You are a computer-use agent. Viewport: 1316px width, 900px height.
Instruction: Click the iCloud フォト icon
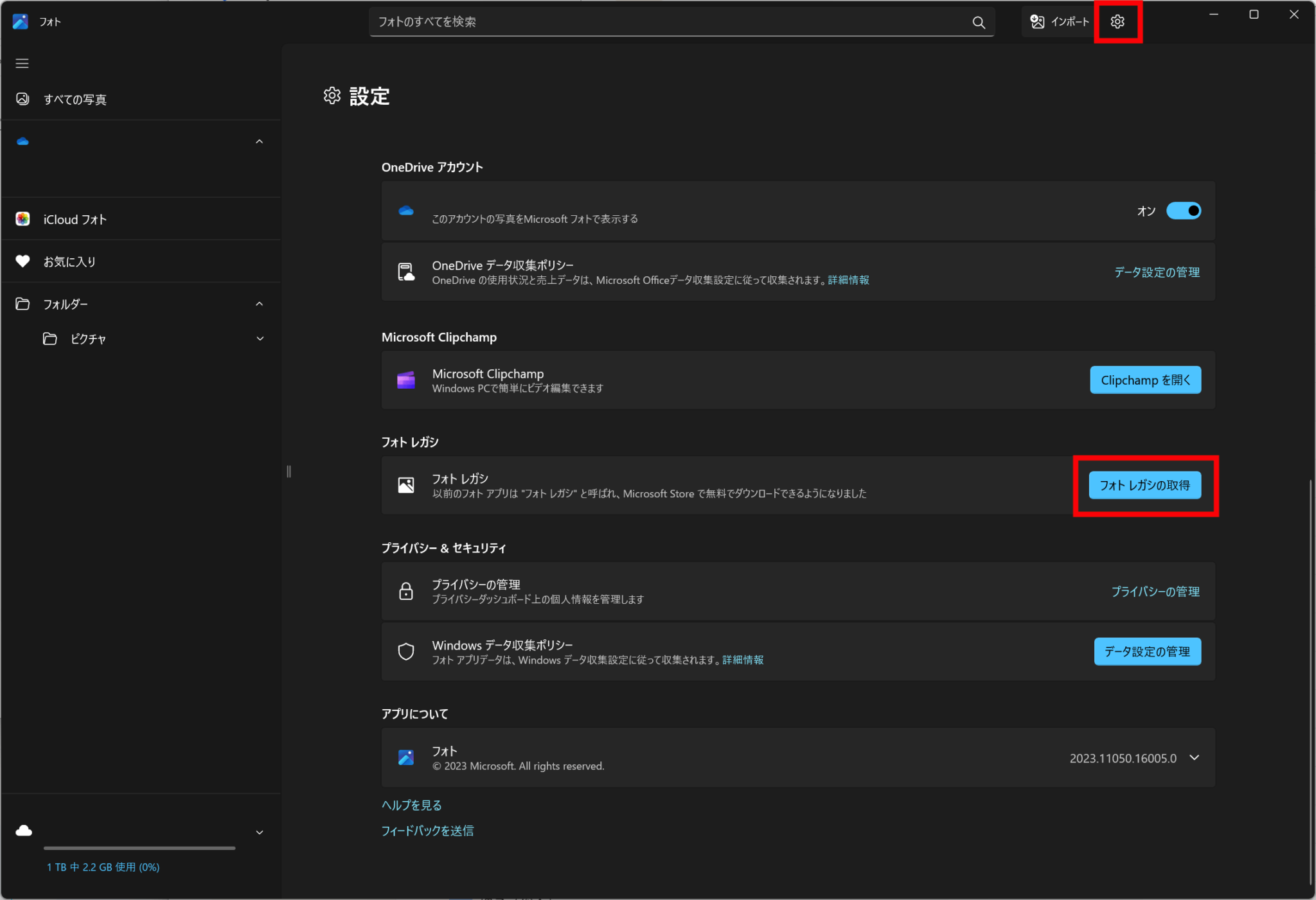[x=23, y=219]
